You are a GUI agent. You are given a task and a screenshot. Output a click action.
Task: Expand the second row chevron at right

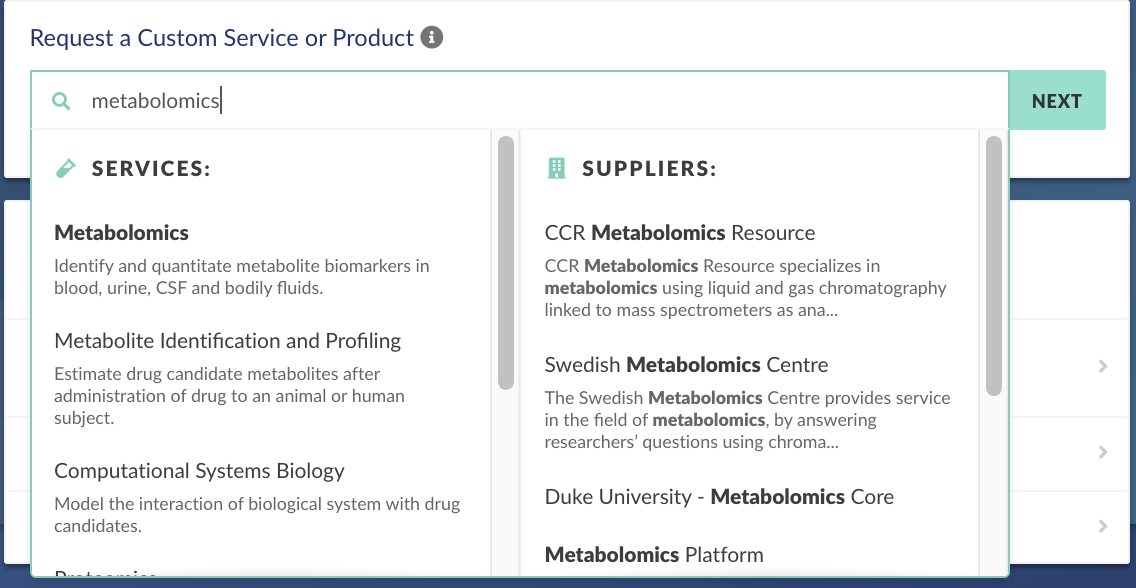[1103, 452]
